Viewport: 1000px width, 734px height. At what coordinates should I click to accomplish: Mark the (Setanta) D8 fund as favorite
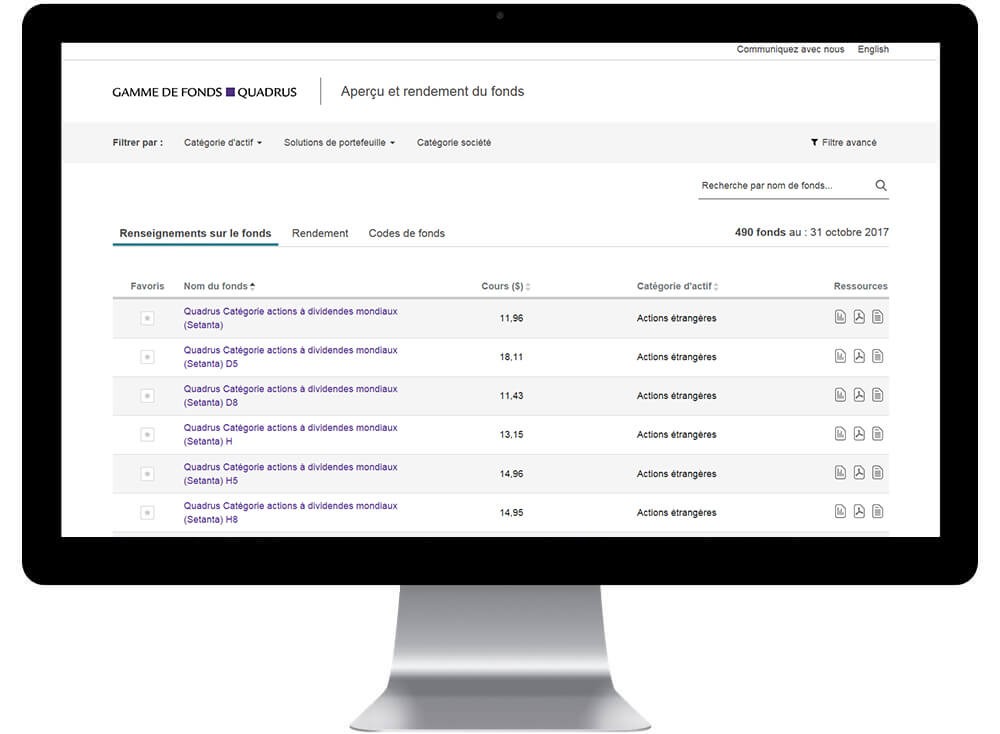tap(147, 396)
